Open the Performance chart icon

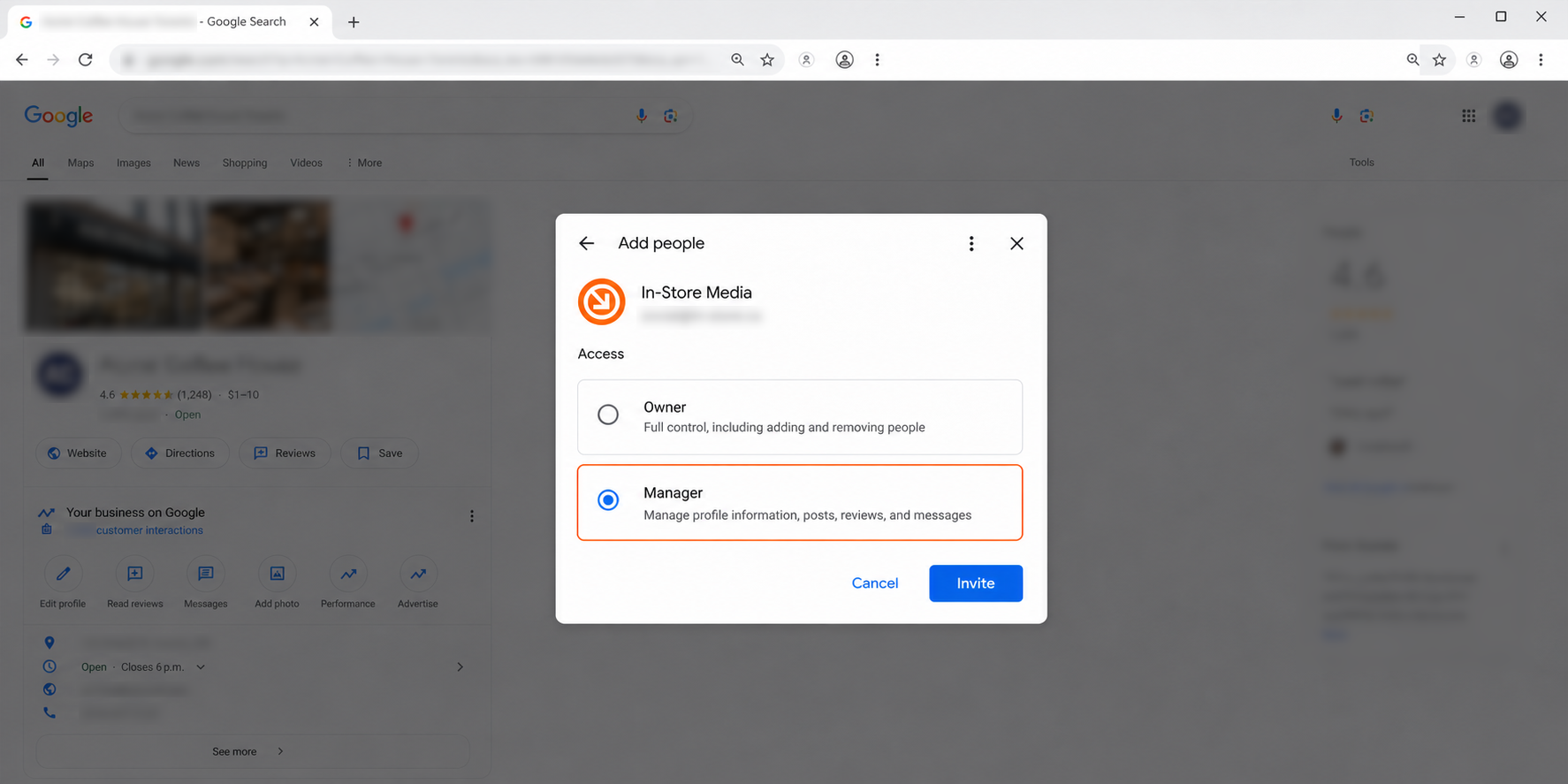coord(348,574)
